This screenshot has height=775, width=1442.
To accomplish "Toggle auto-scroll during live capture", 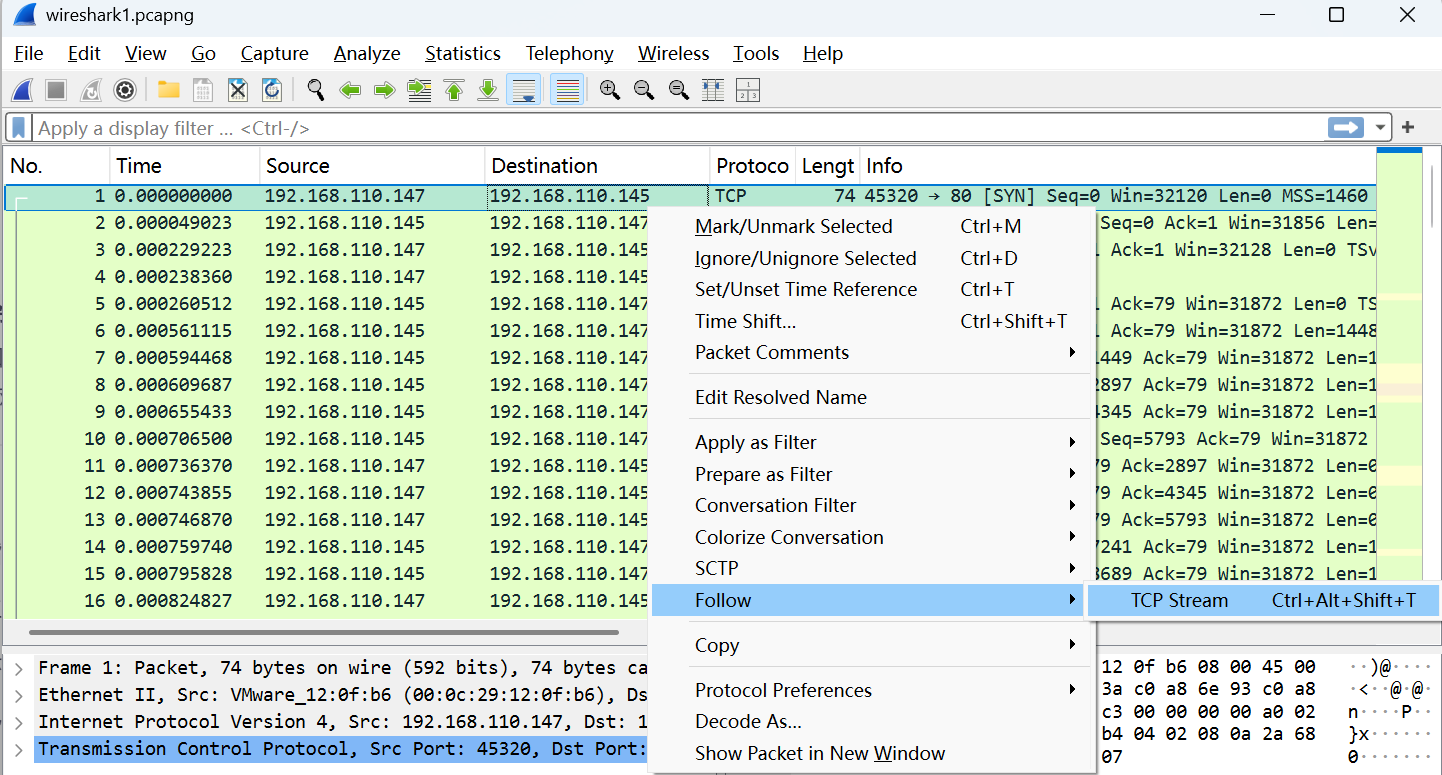I will coord(523,91).
